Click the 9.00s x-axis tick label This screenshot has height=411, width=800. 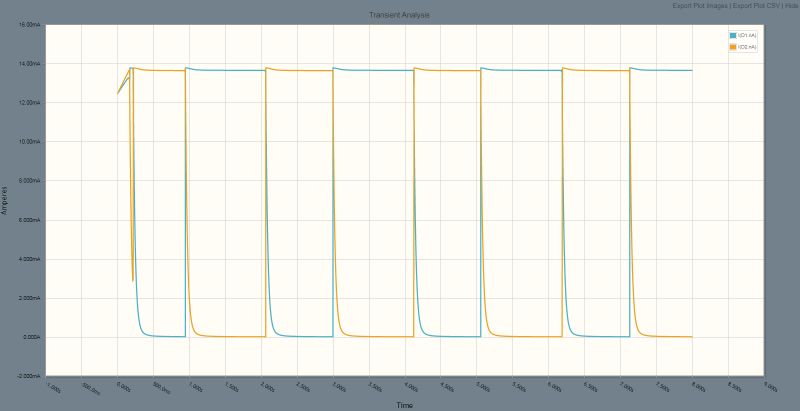pos(770,387)
